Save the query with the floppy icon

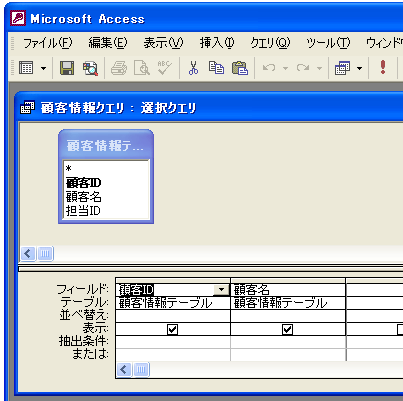[x=67, y=68]
